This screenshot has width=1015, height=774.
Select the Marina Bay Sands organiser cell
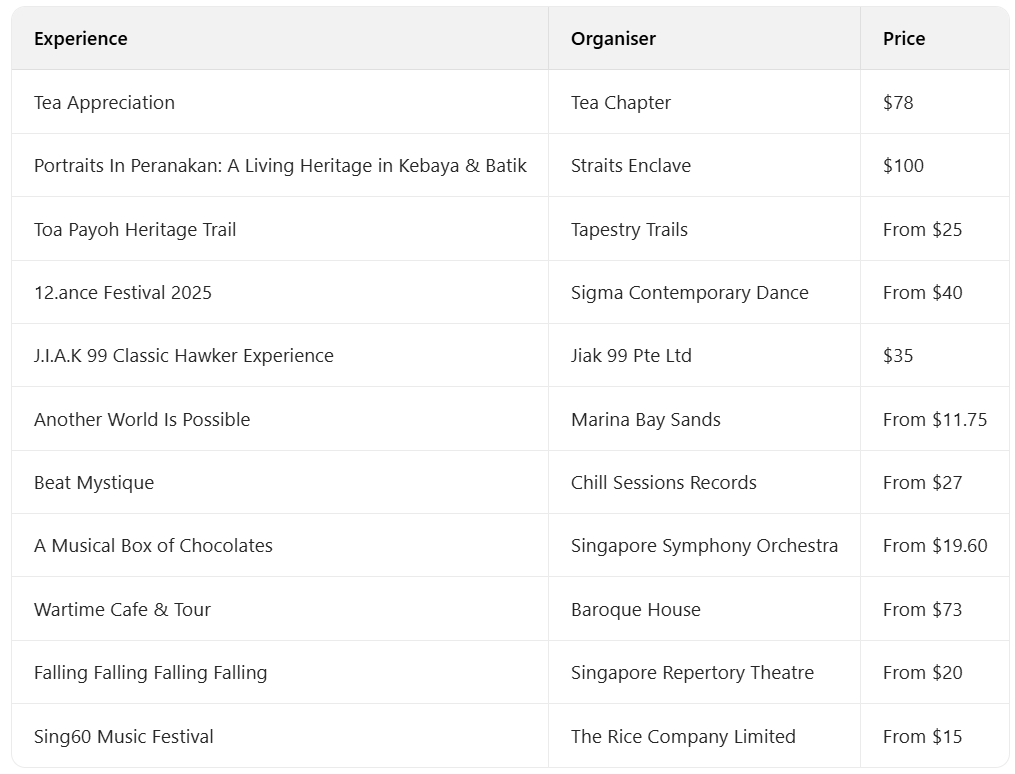pyautogui.click(x=646, y=420)
